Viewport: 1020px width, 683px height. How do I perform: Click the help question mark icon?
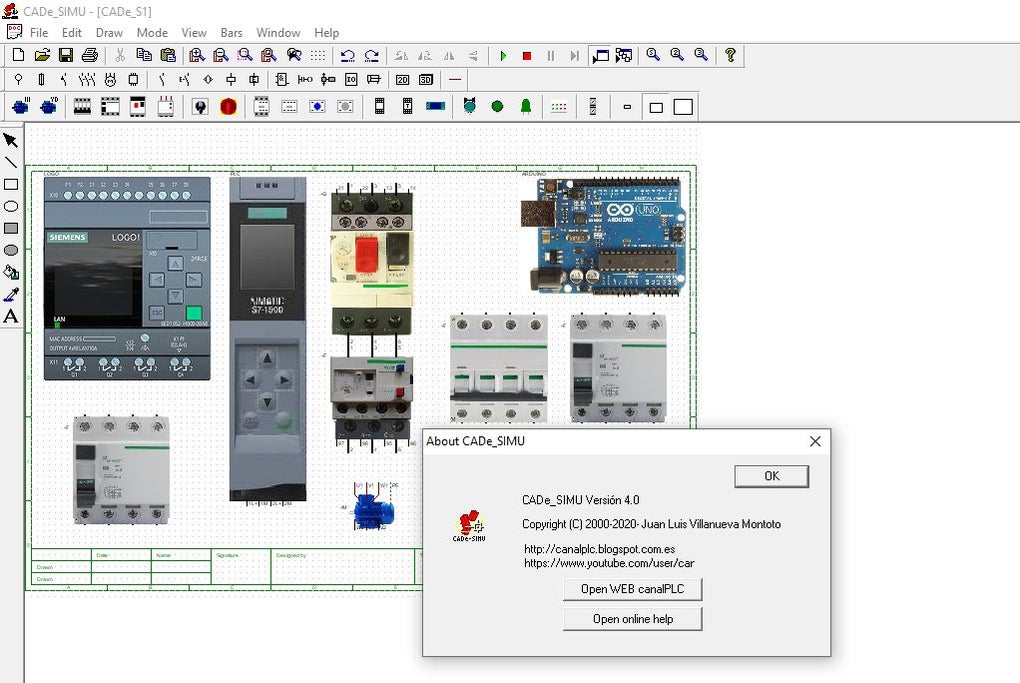[731, 56]
